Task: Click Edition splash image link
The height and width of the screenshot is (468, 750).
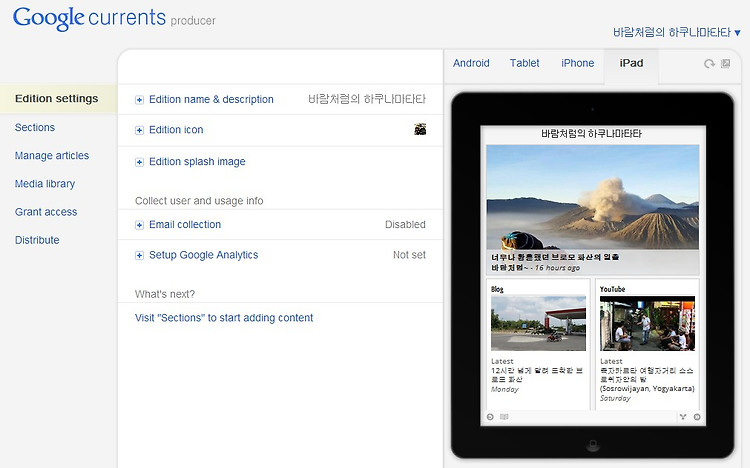Action: click(197, 162)
